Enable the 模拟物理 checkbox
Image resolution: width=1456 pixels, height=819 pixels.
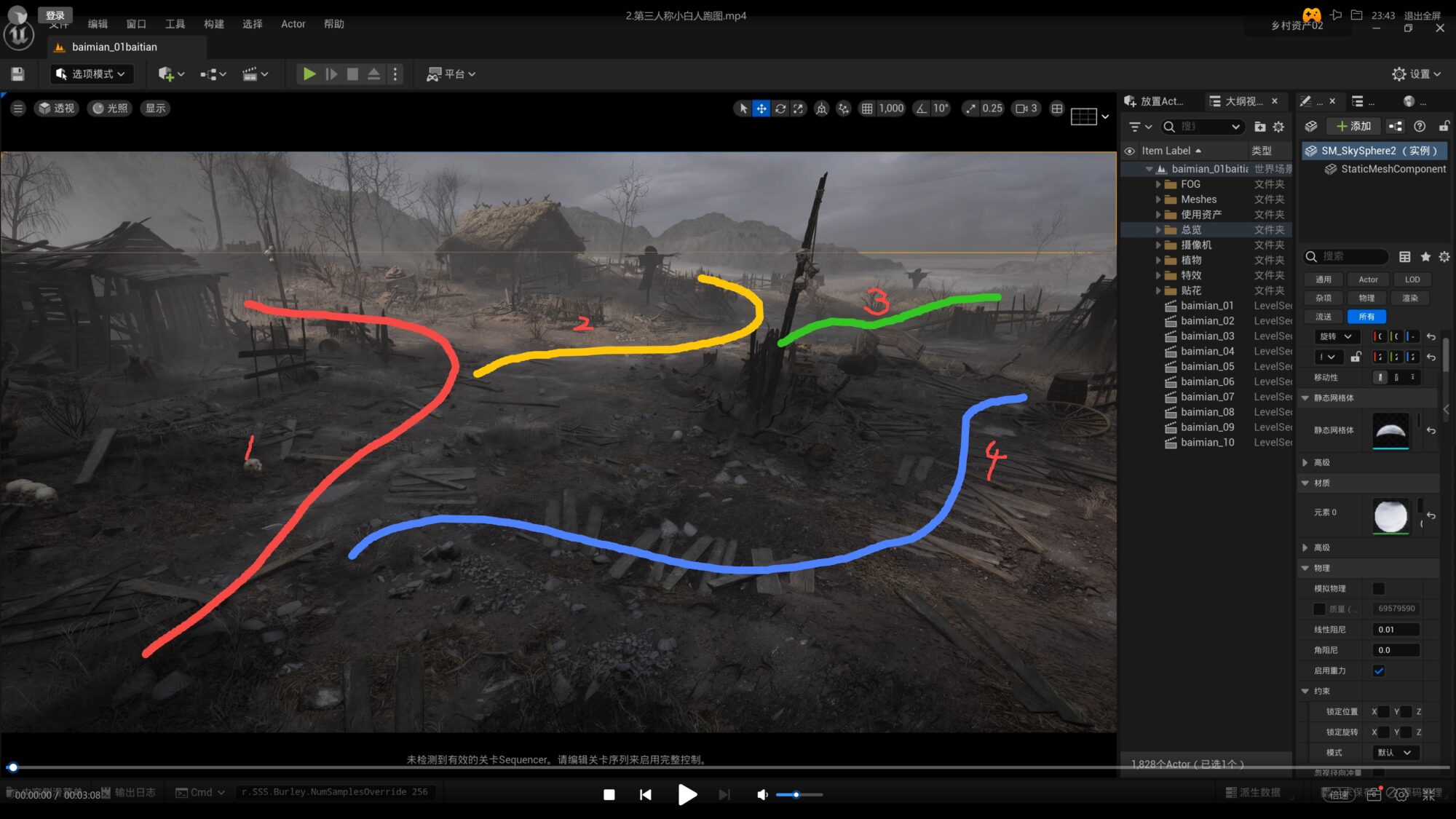pos(1378,588)
